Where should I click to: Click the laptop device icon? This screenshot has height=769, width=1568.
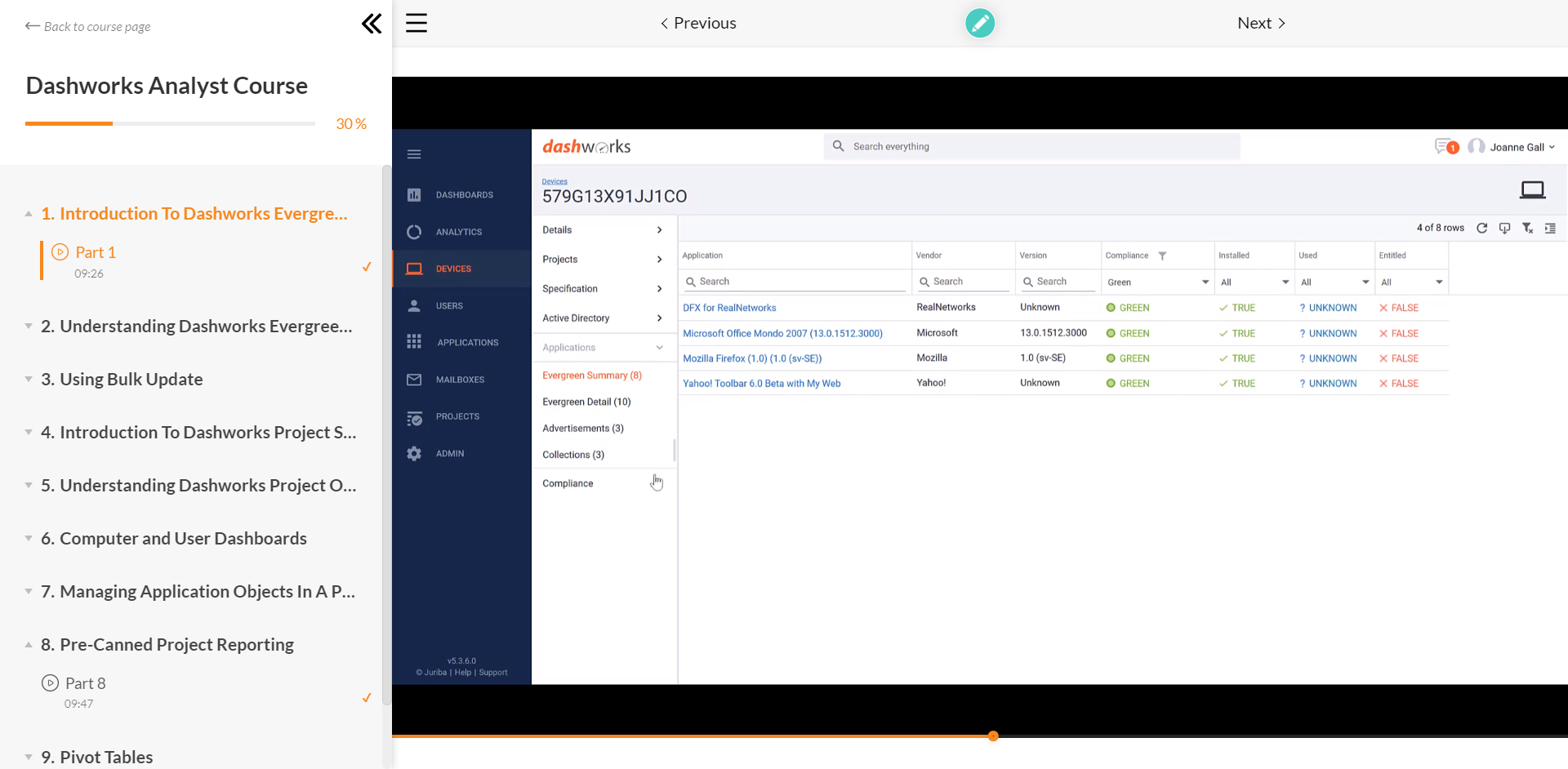(1532, 190)
